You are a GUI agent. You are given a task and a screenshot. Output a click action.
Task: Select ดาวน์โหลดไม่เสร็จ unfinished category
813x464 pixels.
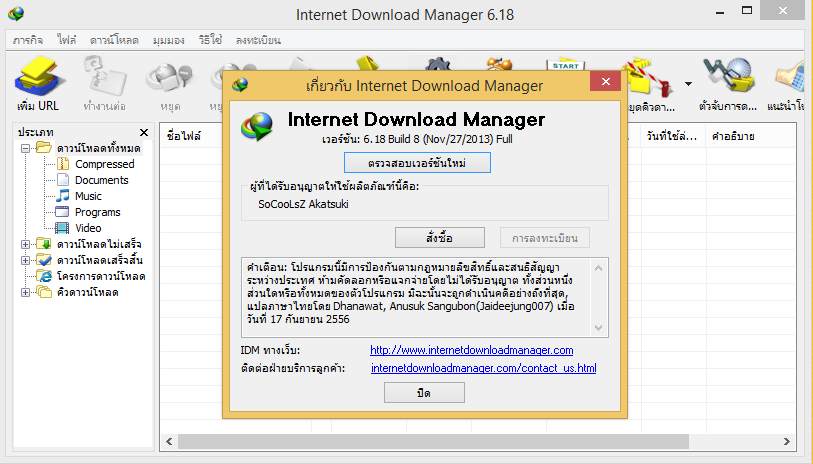coord(99,244)
